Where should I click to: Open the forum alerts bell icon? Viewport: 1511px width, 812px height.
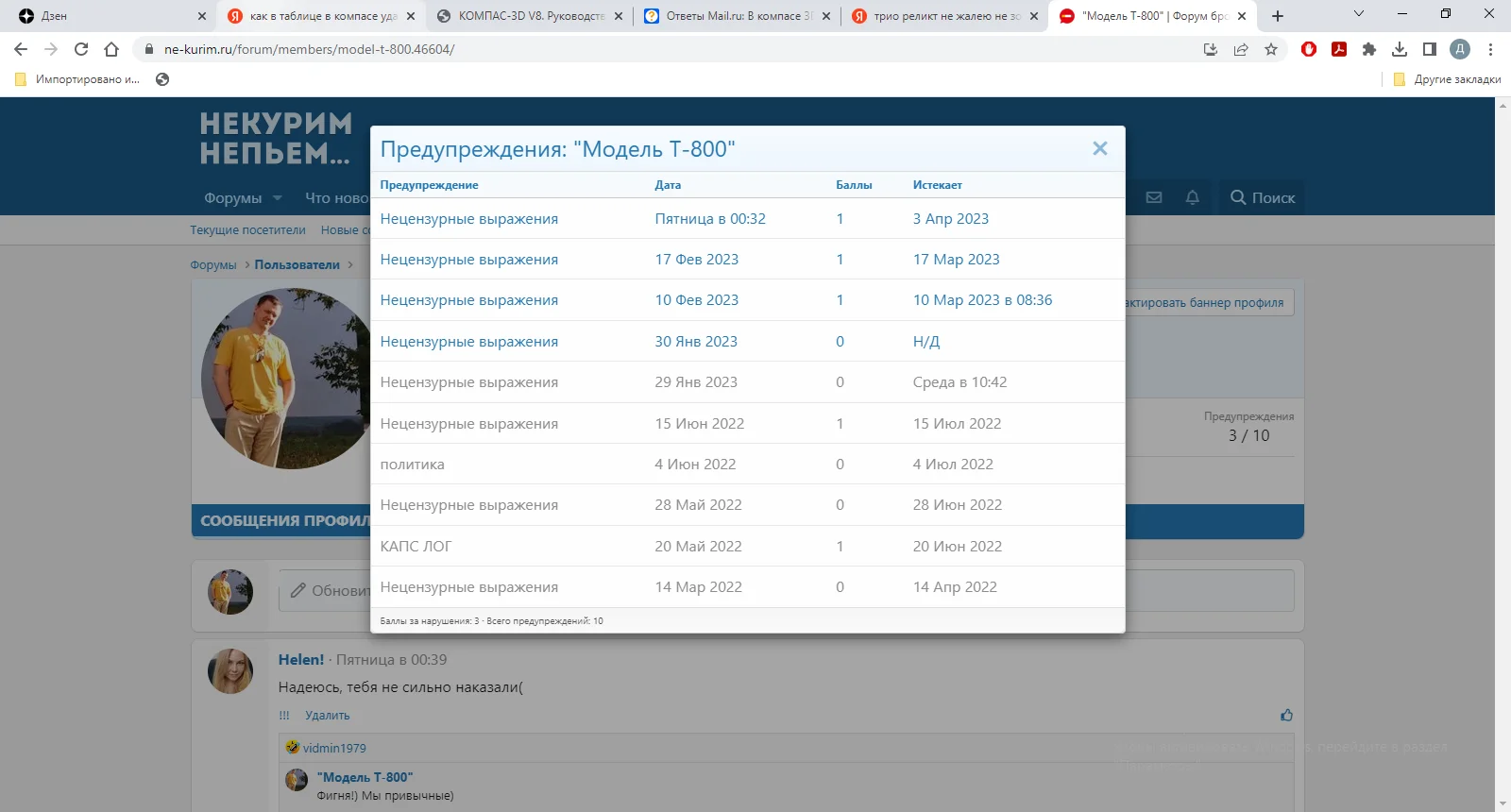coord(1193,197)
